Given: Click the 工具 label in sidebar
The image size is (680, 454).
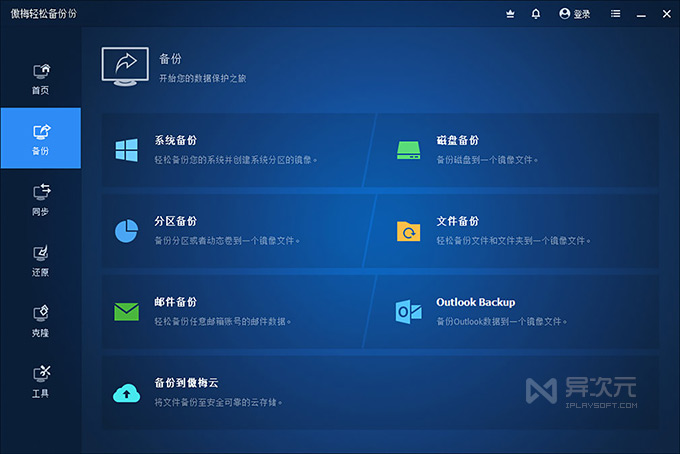Looking at the screenshot, I should [x=40, y=394].
